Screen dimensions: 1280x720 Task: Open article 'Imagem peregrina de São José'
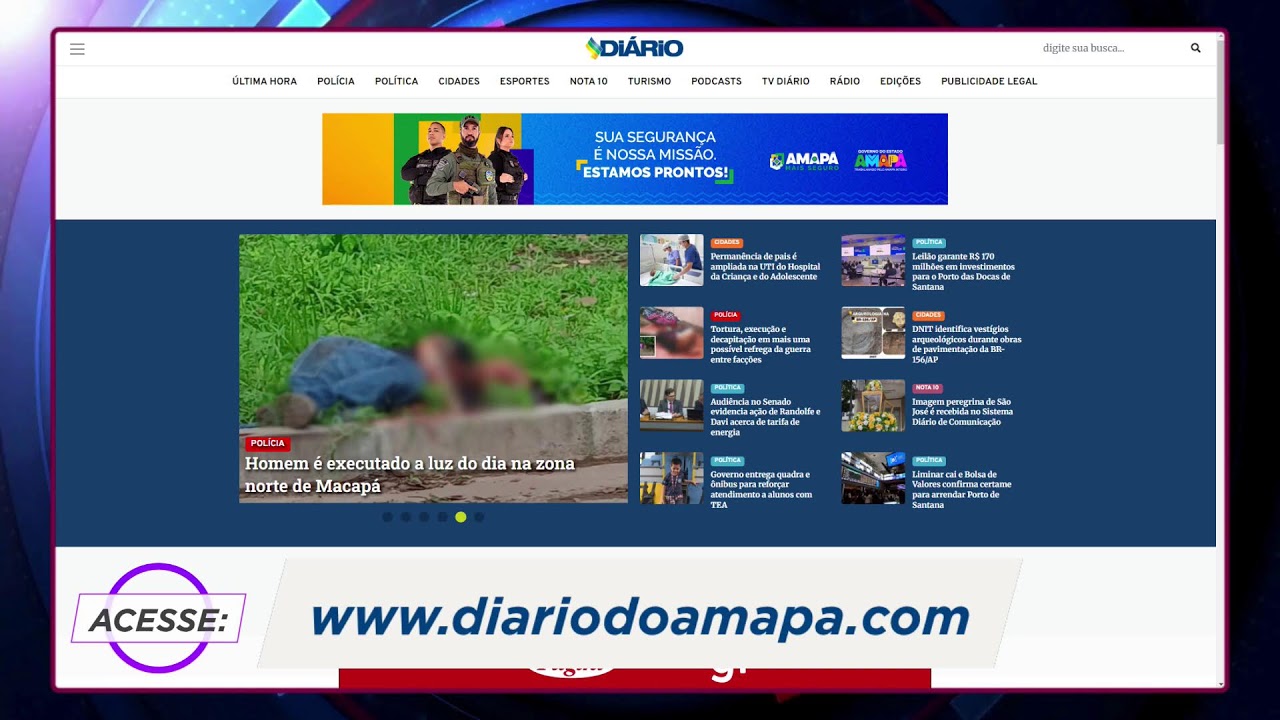[962, 412]
